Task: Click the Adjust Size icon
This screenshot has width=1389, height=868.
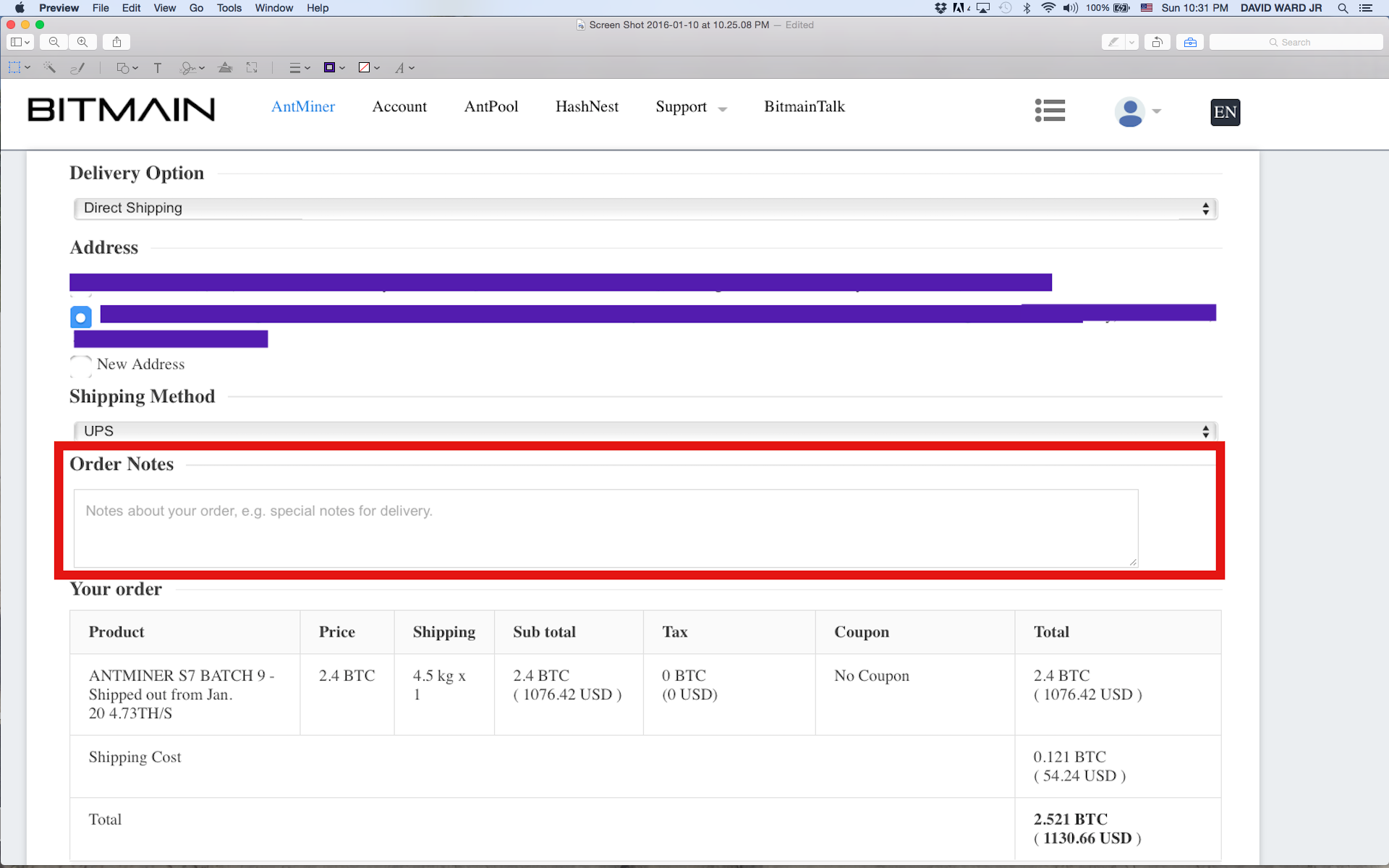Action: (252, 68)
